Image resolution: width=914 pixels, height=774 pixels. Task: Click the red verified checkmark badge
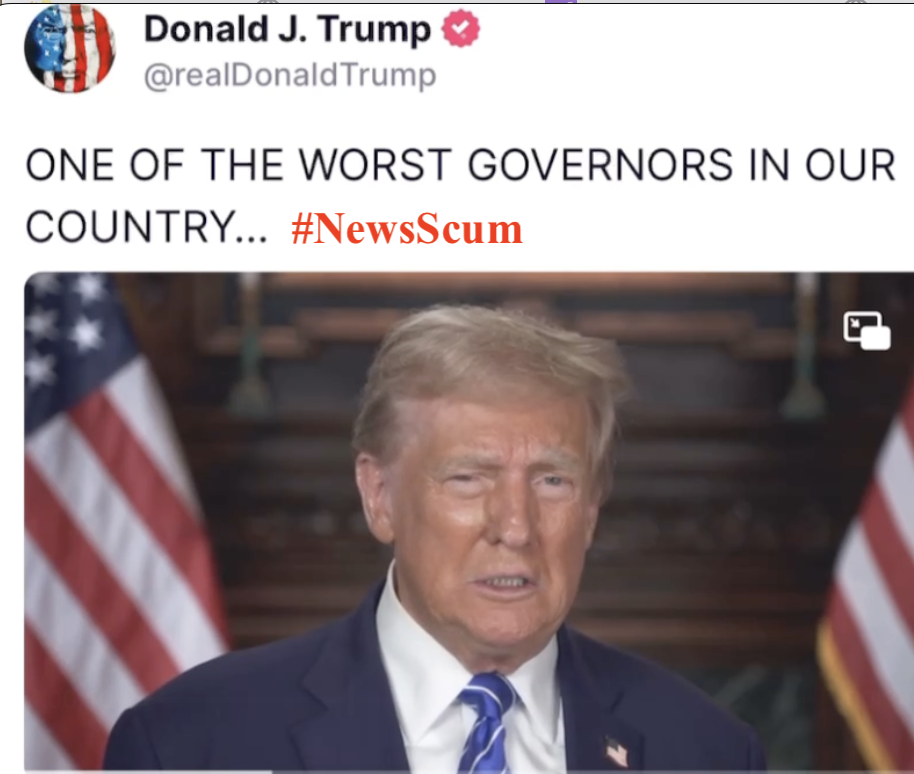[x=460, y=29]
